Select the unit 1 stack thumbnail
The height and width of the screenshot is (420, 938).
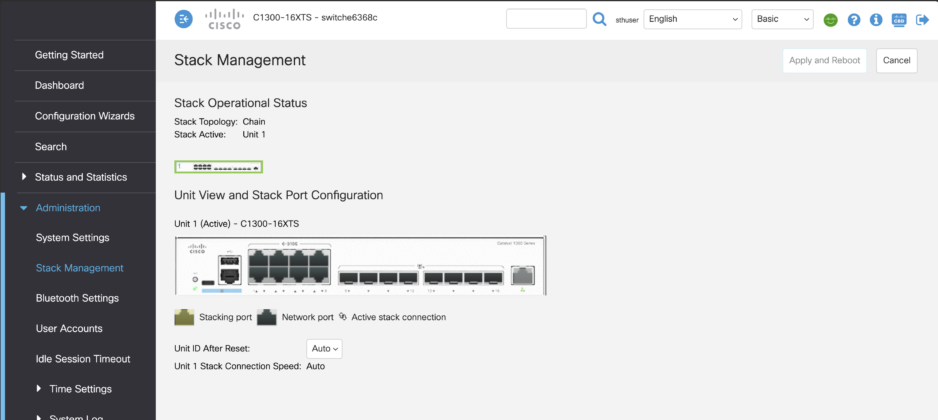tap(218, 167)
